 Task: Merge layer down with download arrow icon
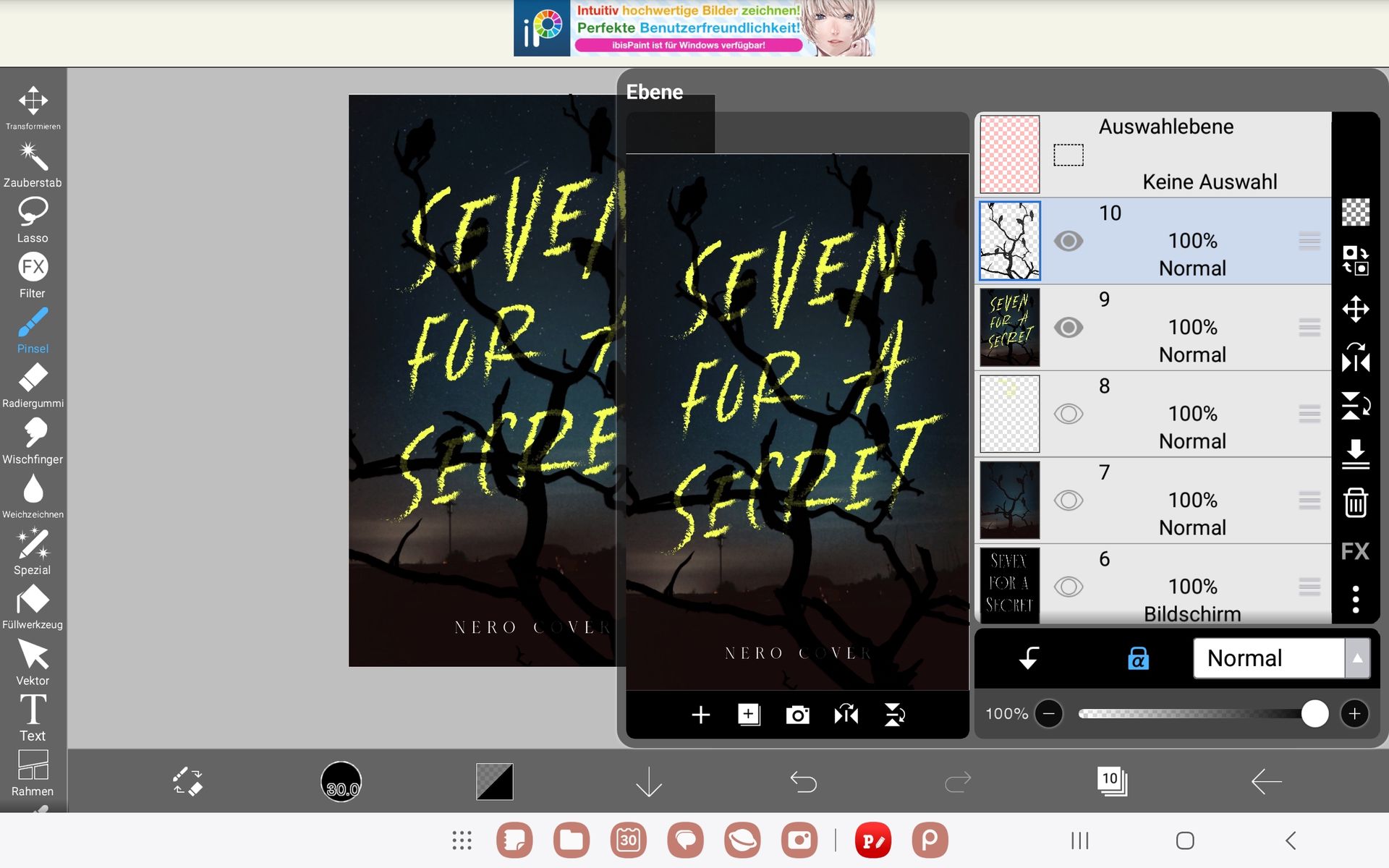tap(1356, 454)
